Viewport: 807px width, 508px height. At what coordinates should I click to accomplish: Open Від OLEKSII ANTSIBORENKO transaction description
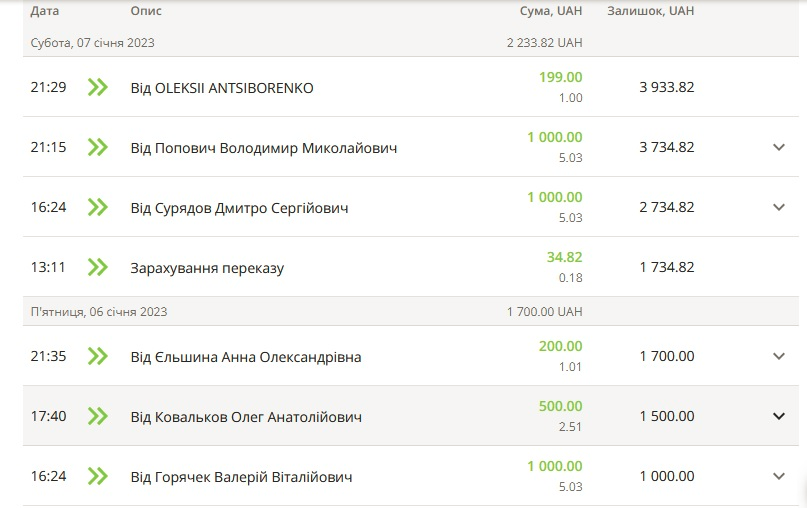click(222, 88)
